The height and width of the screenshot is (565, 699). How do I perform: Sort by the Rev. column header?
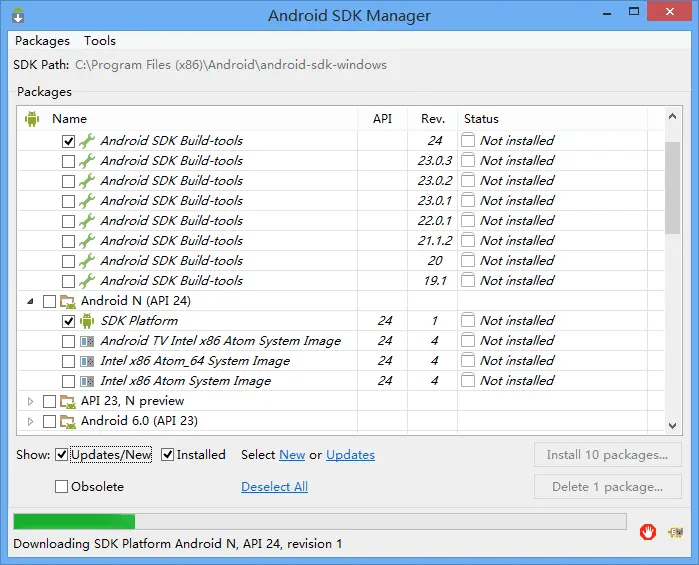[x=432, y=119]
